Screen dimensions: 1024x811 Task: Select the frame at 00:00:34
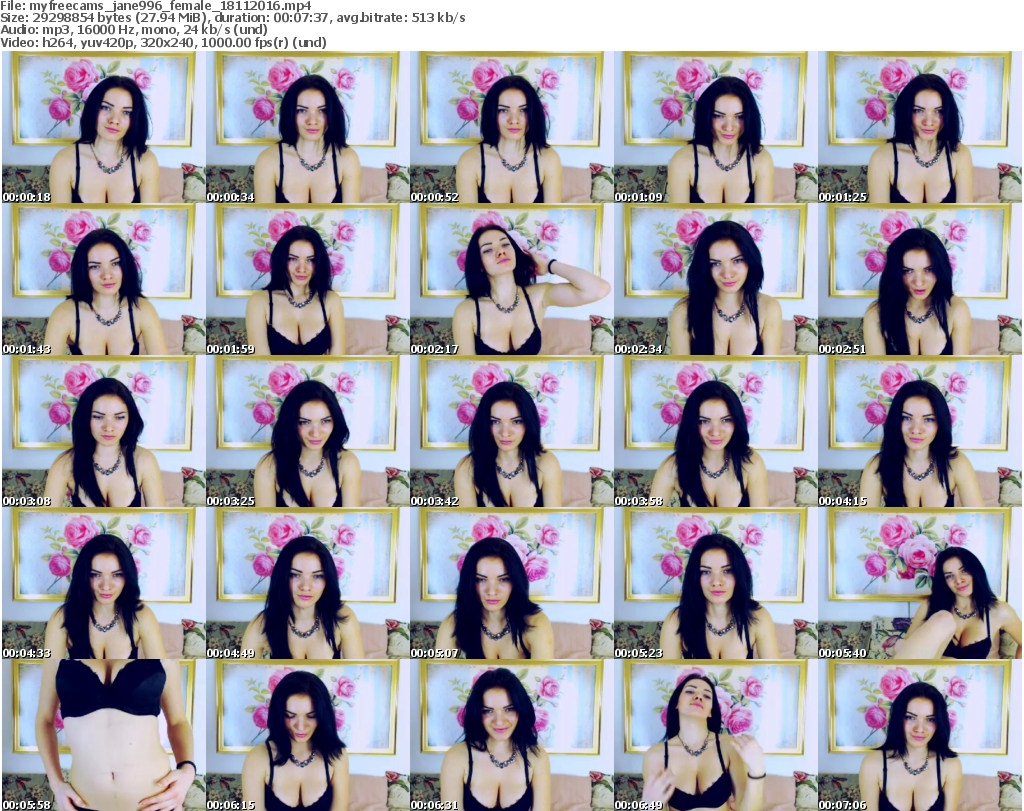click(x=307, y=127)
